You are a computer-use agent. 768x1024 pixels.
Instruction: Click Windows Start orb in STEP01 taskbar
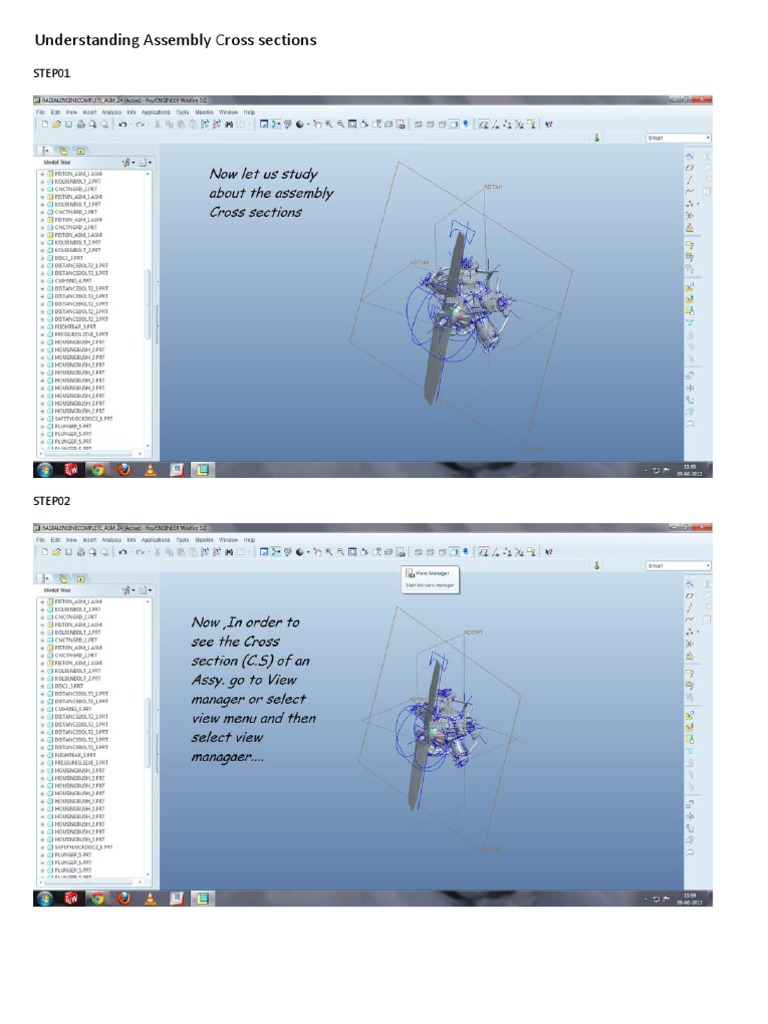click(44, 470)
